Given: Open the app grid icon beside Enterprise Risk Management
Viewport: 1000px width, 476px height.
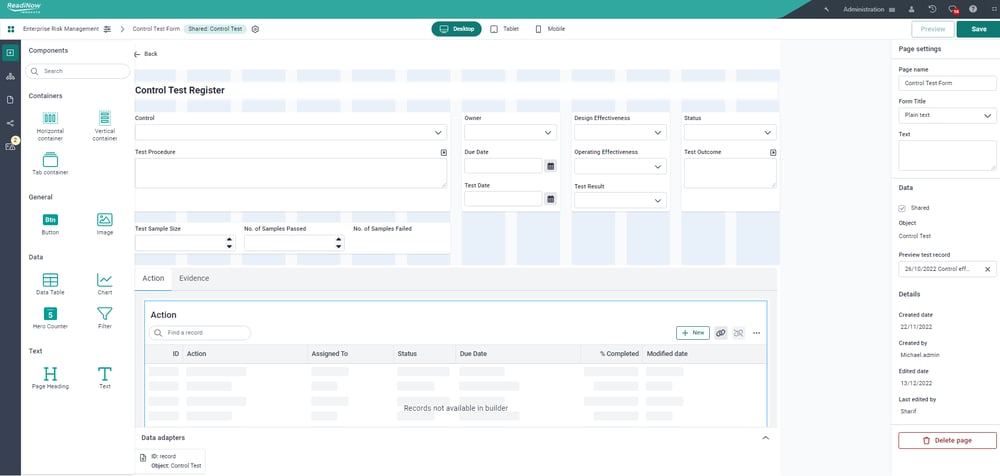Looking at the screenshot, I should pos(11,29).
